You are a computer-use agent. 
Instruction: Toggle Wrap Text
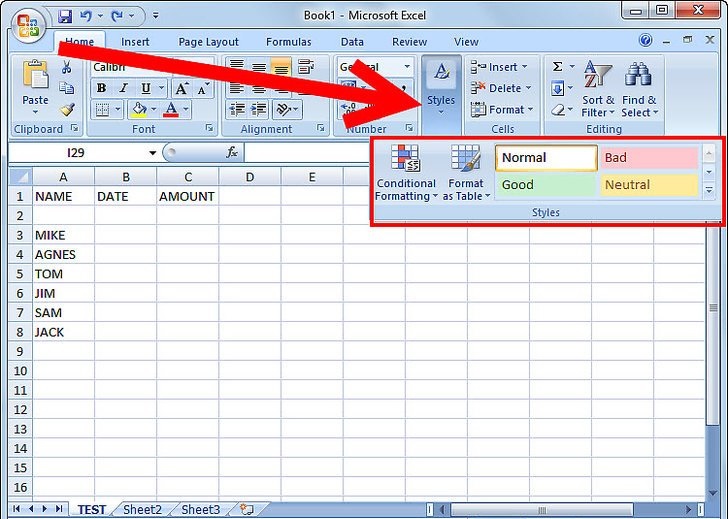click(x=306, y=67)
